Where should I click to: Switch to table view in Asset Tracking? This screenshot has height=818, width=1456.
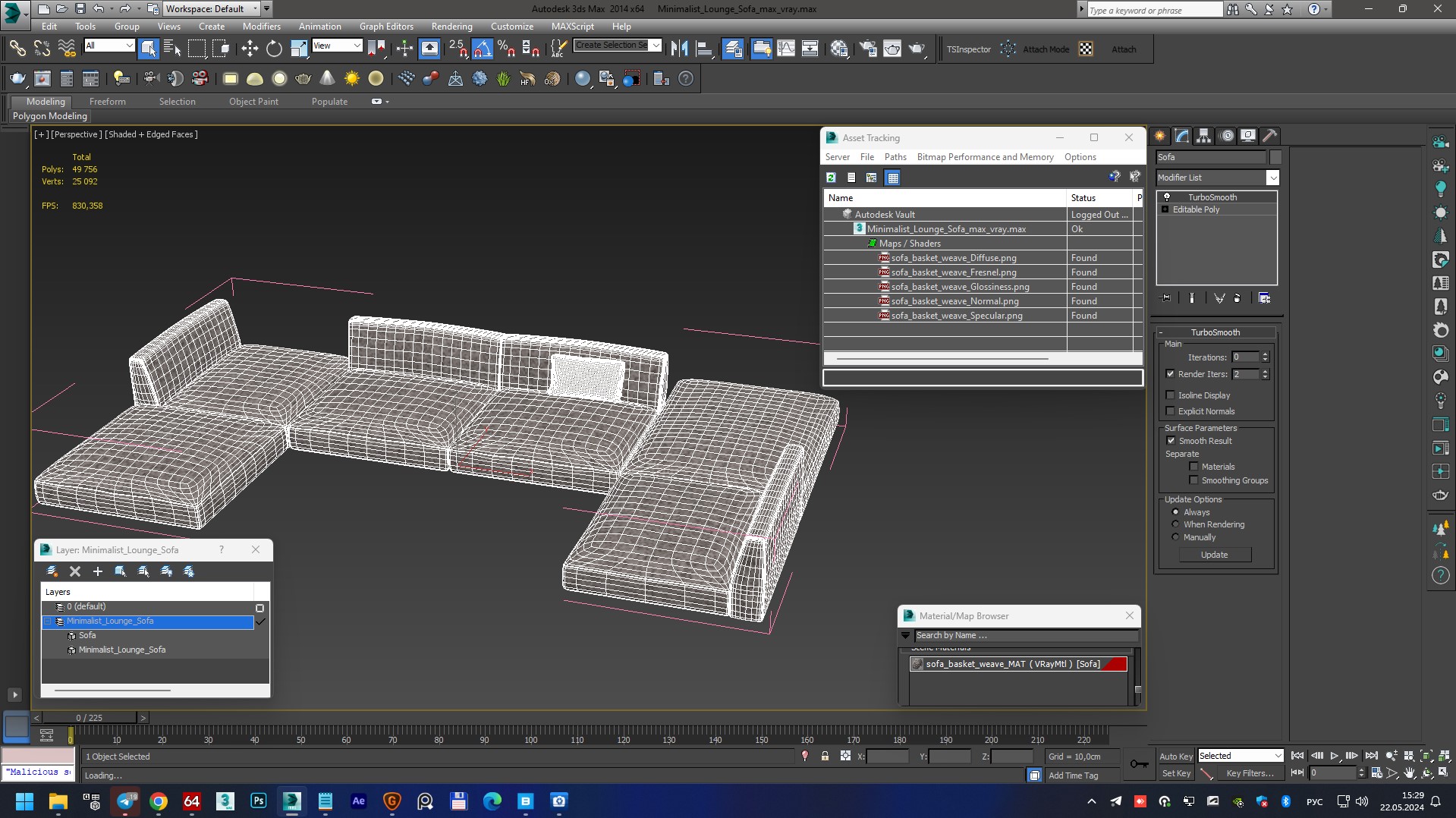[892, 178]
